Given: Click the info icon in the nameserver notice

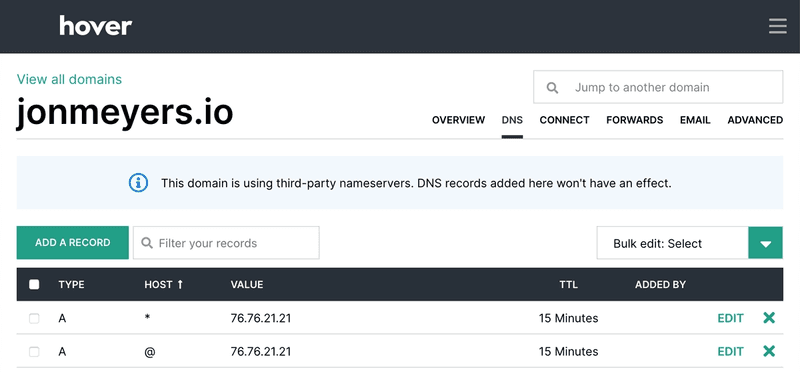Looking at the screenshot, I should tap(138, 183).
